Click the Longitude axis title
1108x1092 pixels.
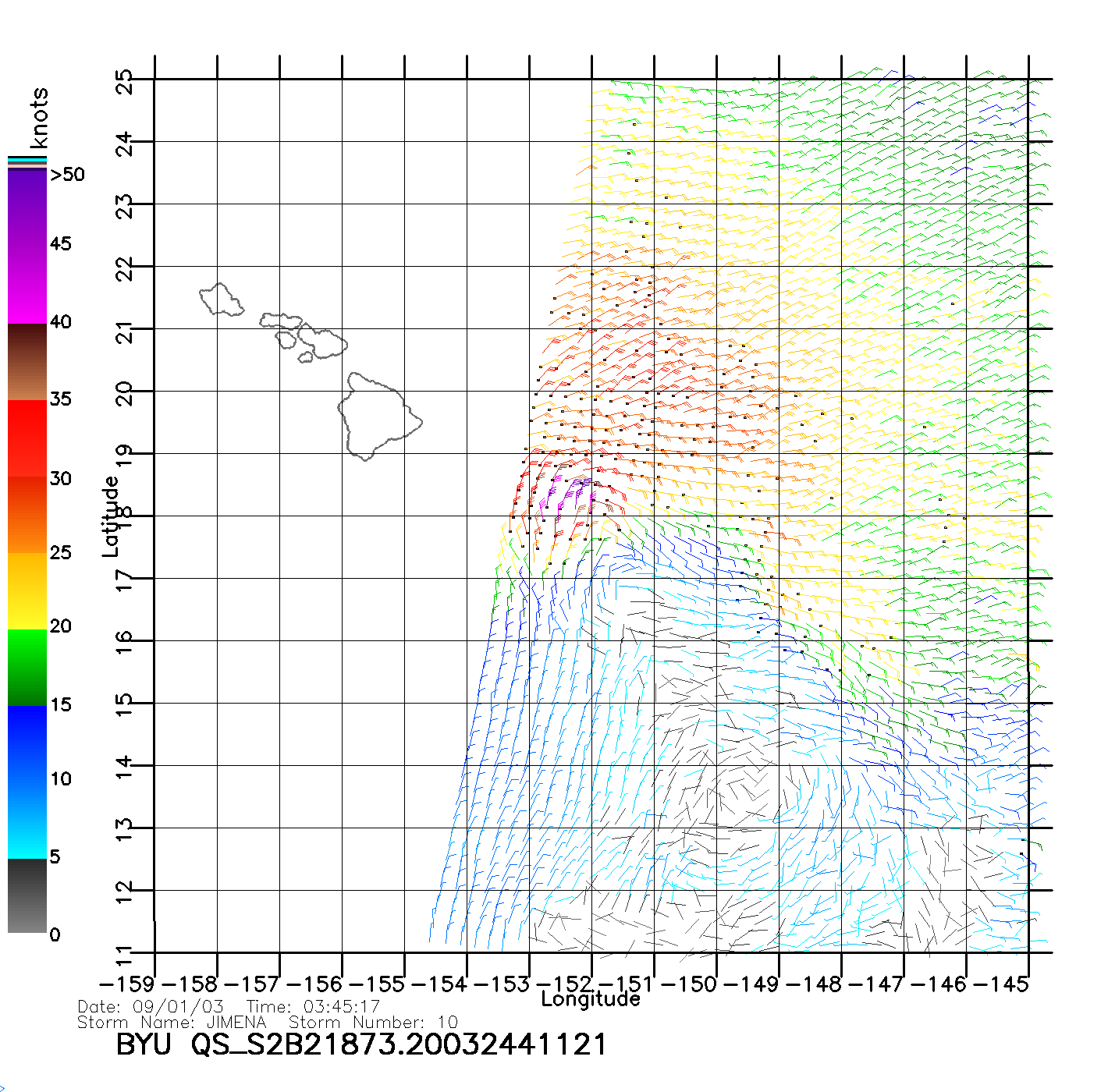pos(591,999)
